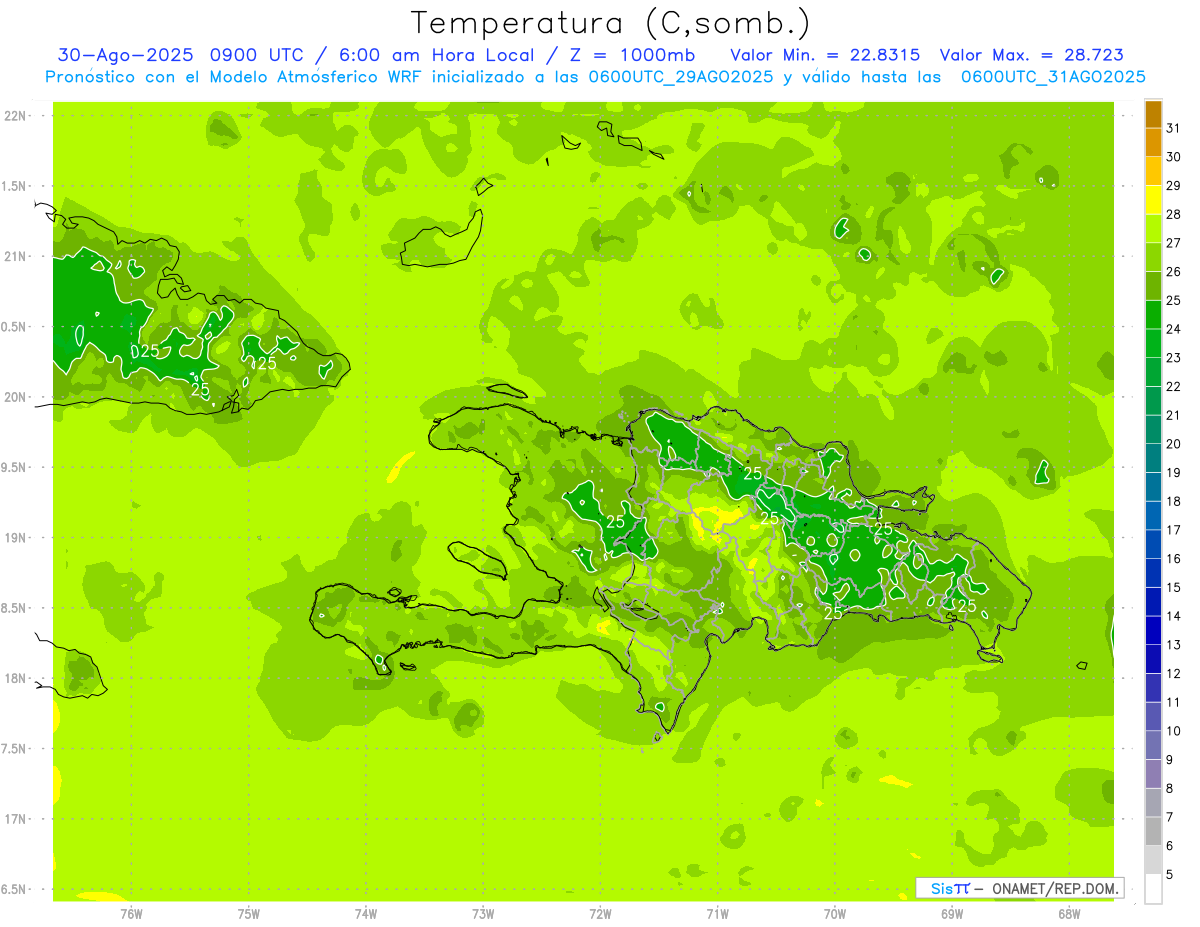1200x927 pixels.
Task: Click the "20N" latitude axis label
Action: tap(16, 397)
